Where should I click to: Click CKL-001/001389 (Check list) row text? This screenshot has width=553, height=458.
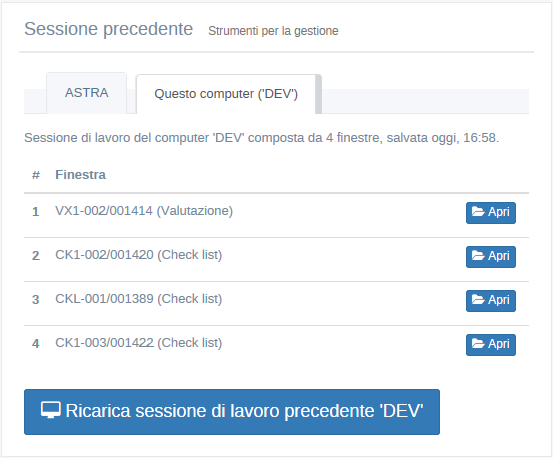[x=139, y=299]
